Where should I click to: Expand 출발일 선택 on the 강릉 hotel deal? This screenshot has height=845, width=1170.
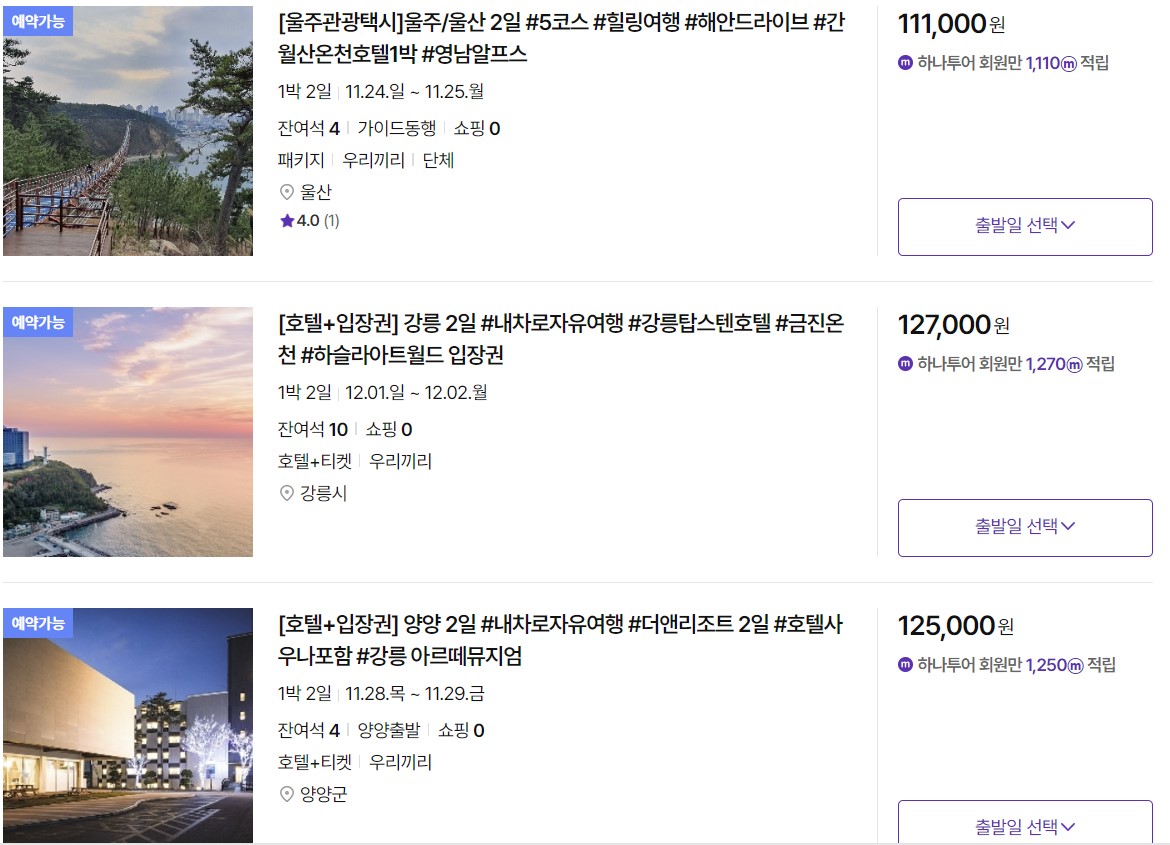pos(1024,528)
